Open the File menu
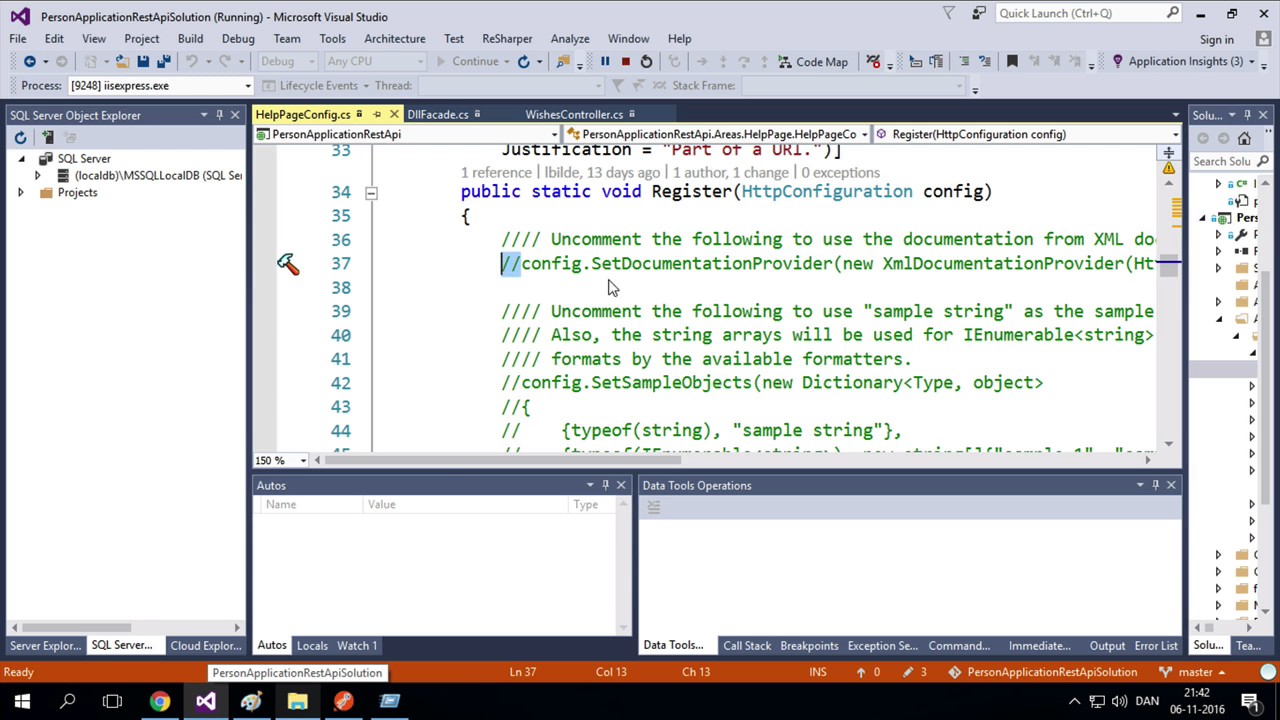Screen dimensions: 1280x720 (x=18, y=39)
